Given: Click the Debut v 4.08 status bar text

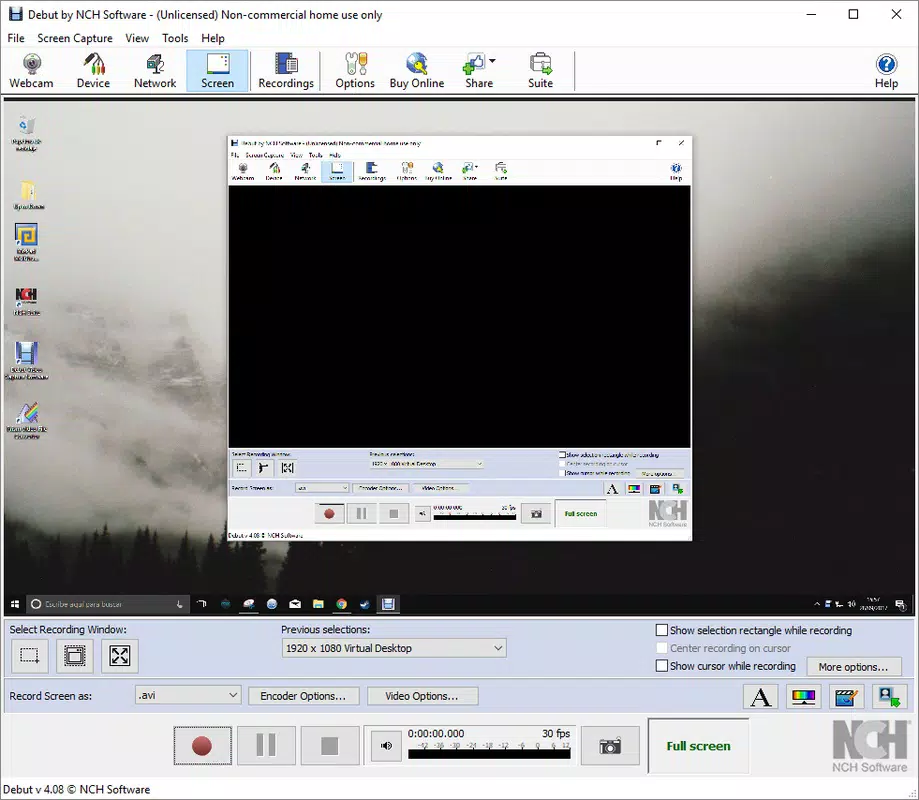Looking at the screenshot, I should point(77,789).
